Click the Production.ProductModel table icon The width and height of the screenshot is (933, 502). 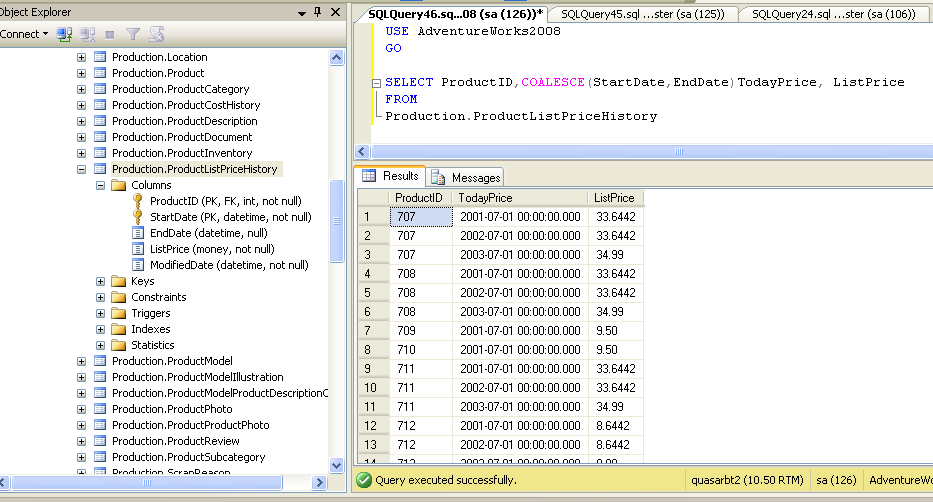tap(100, 361)
